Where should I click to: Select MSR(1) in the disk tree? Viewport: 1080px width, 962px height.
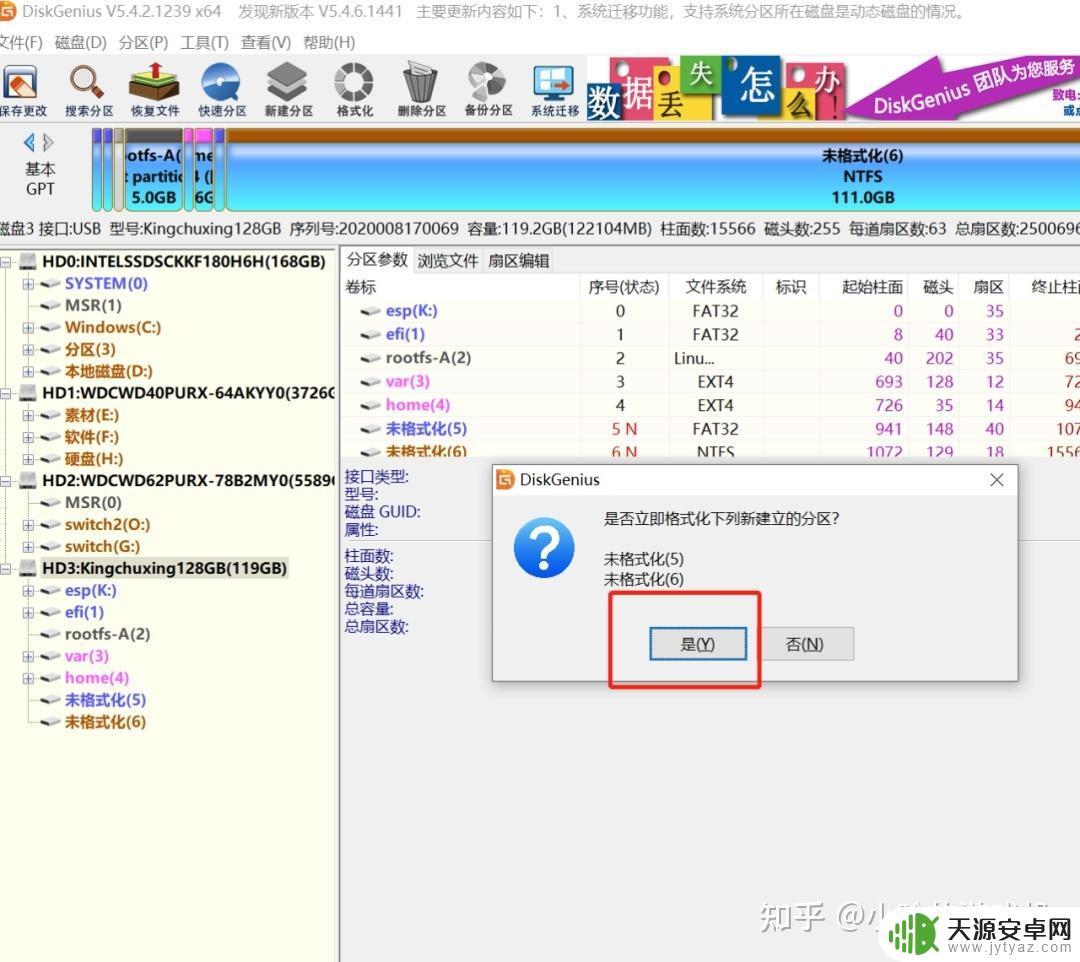[93, 305]
